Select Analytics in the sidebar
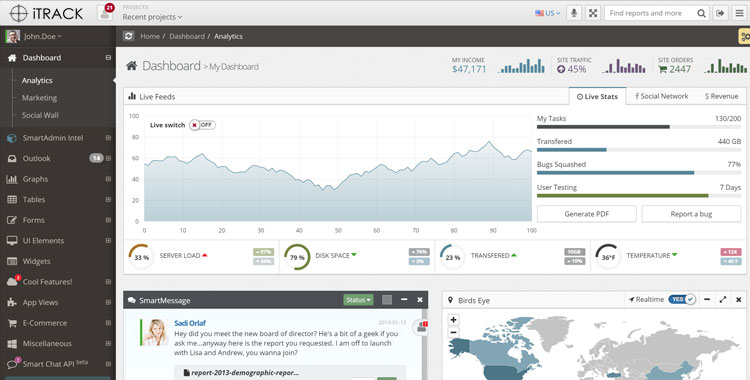Screen dimensions: 750x380 click(x=37, y=80)
